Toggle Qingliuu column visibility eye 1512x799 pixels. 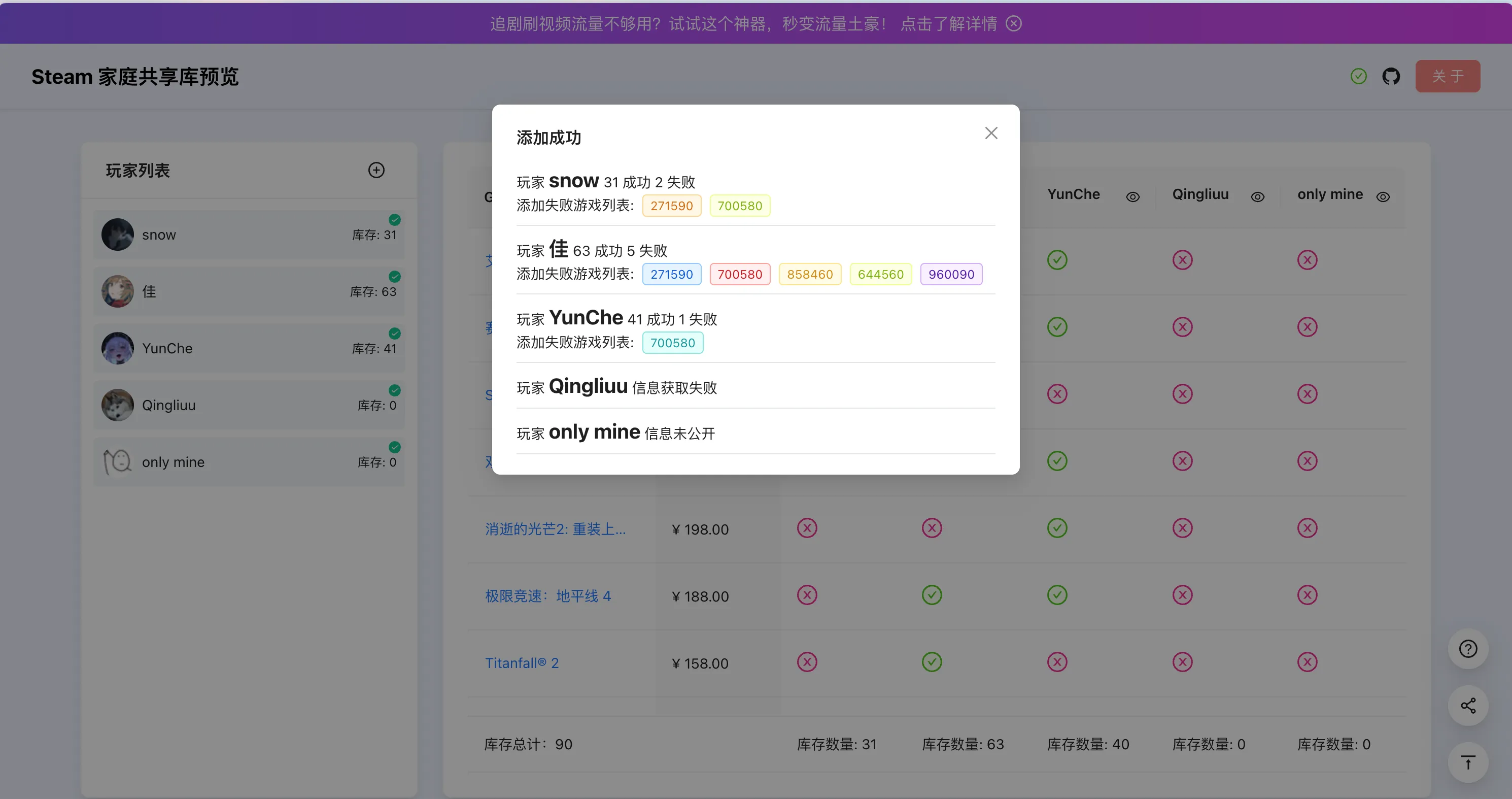pos(1257,196)
